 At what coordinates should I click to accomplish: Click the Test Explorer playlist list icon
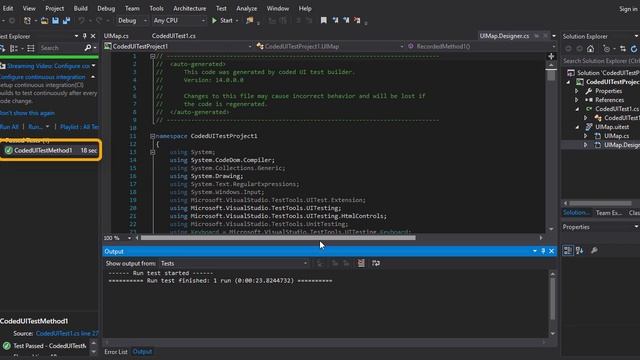click(x=31, y=48)
